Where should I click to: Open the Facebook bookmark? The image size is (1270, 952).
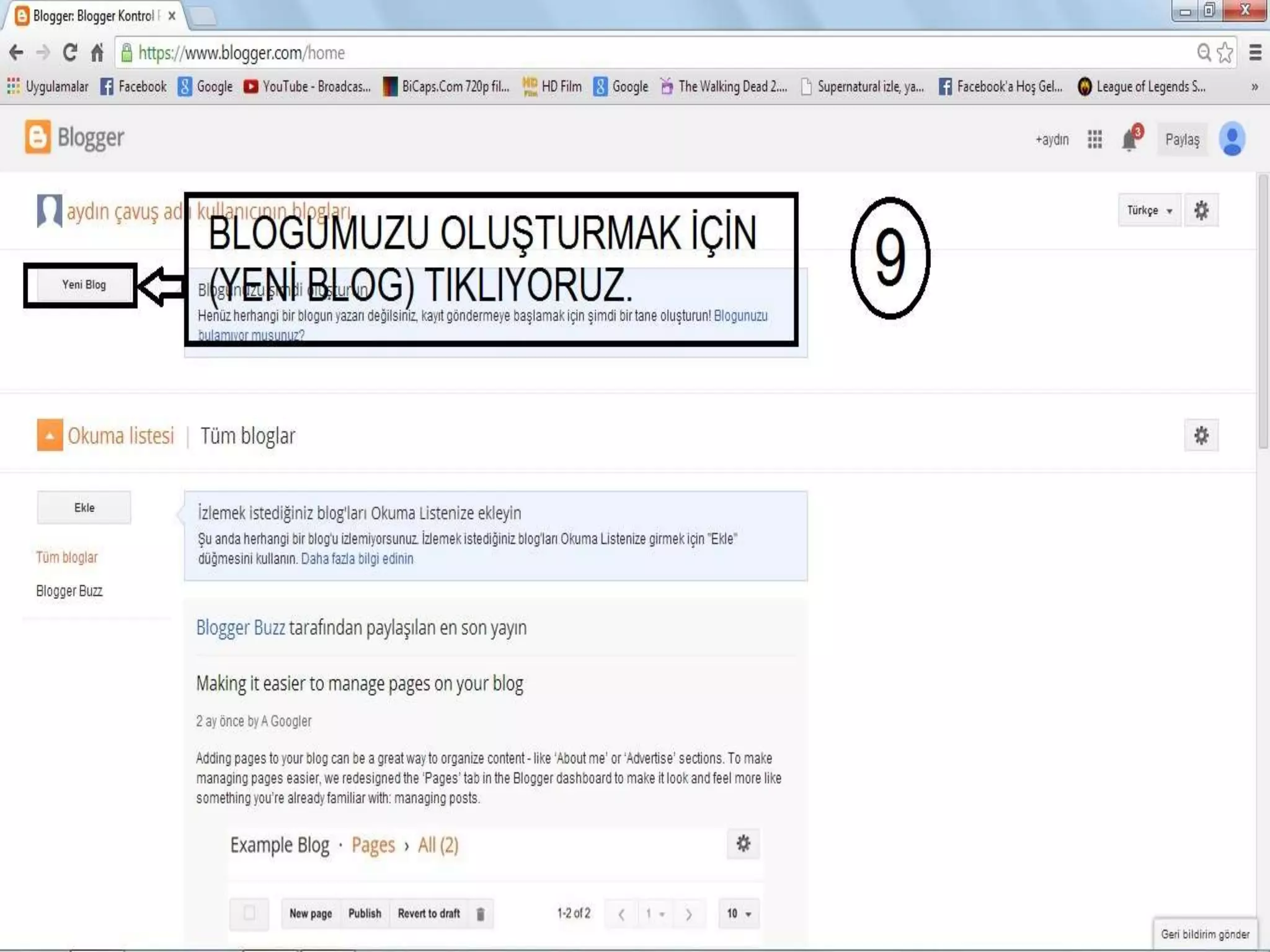133,86
